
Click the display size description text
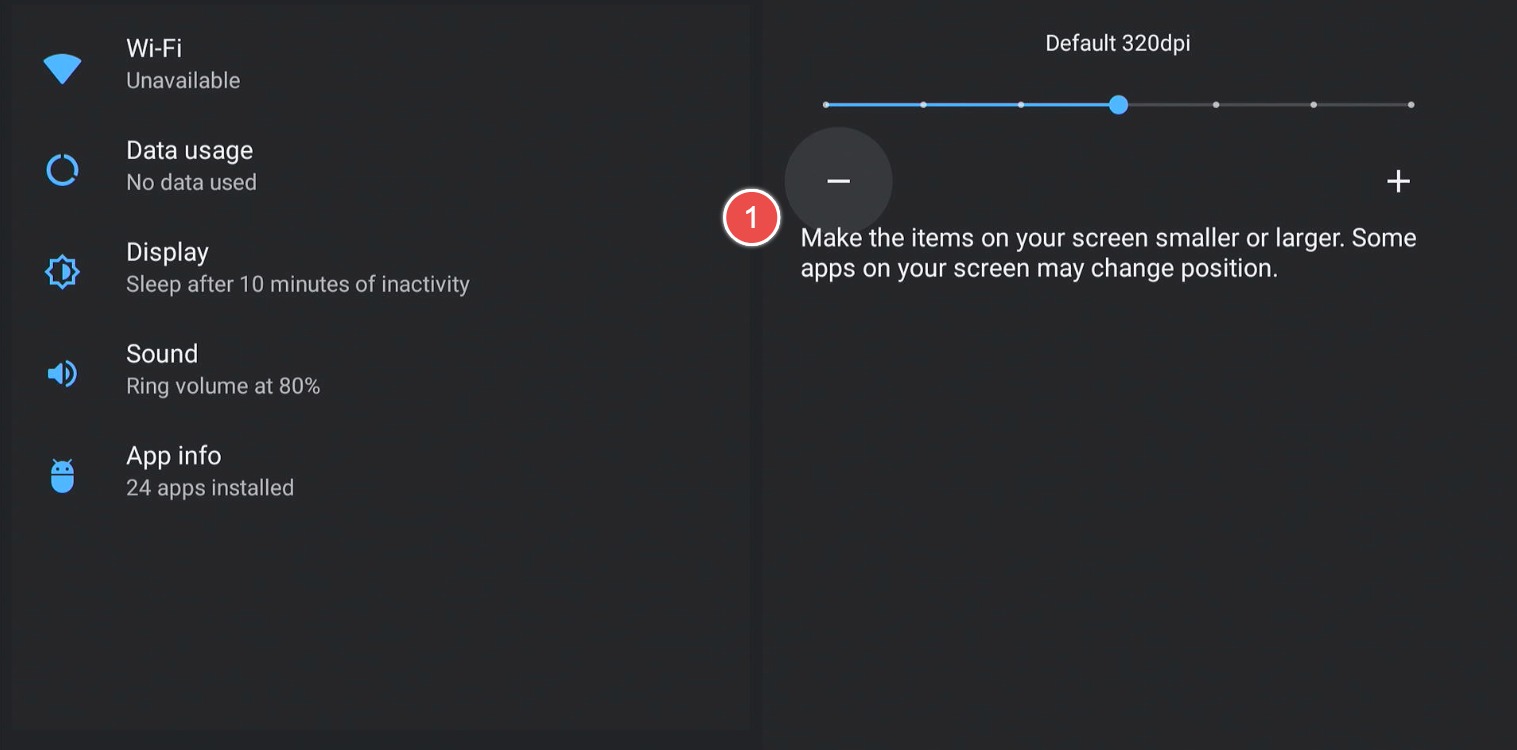tap(1108, 252)
